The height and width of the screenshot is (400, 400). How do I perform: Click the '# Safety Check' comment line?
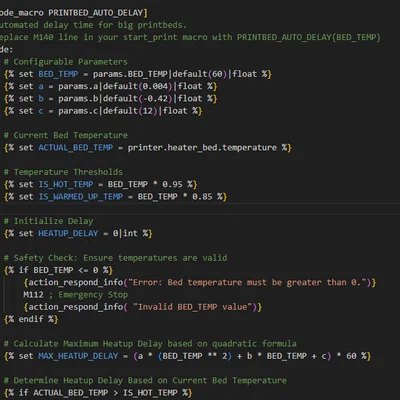[x=116, y=258]
